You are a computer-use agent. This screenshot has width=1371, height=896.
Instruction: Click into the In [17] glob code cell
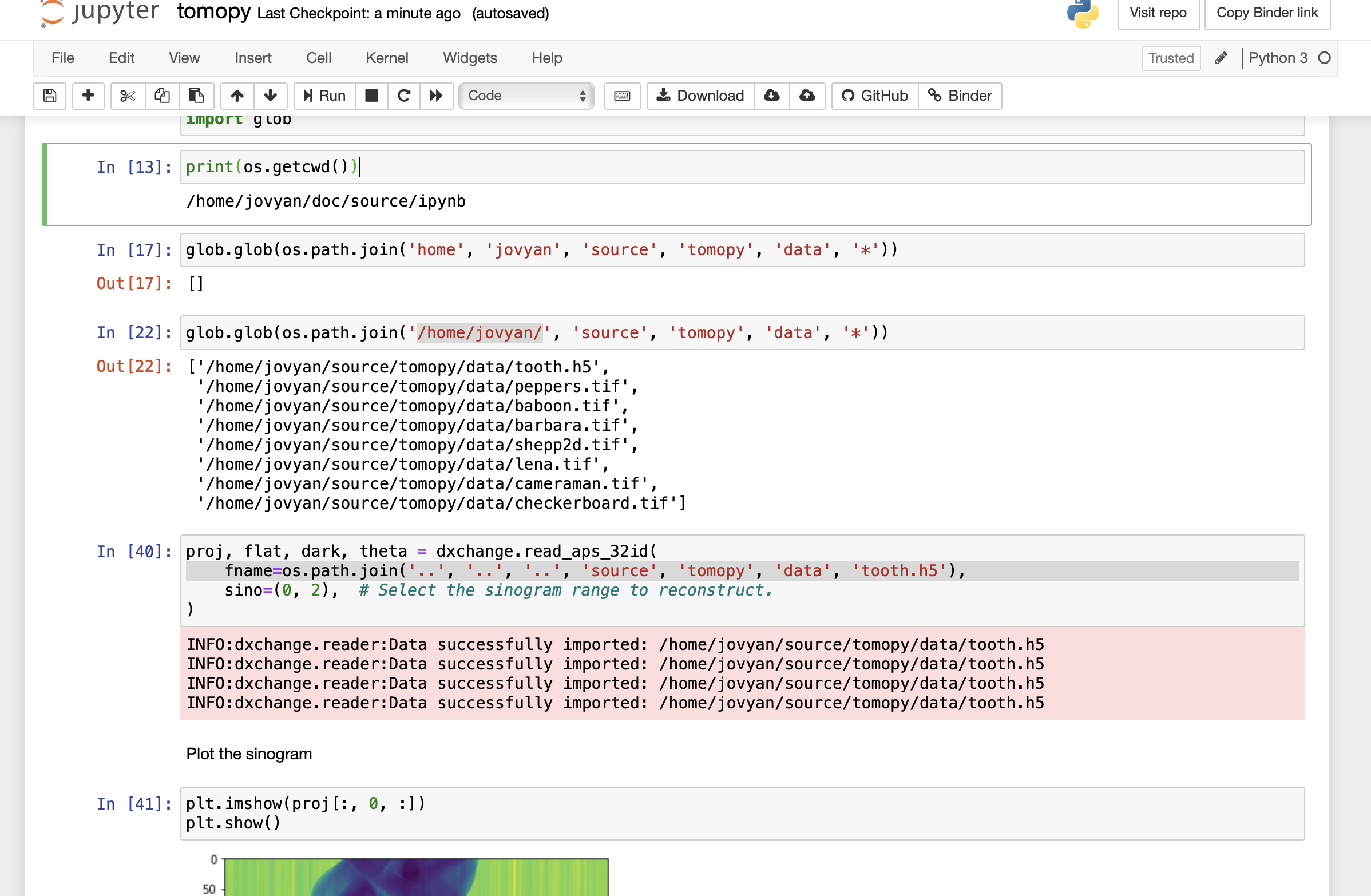click(x=742, y=250)
